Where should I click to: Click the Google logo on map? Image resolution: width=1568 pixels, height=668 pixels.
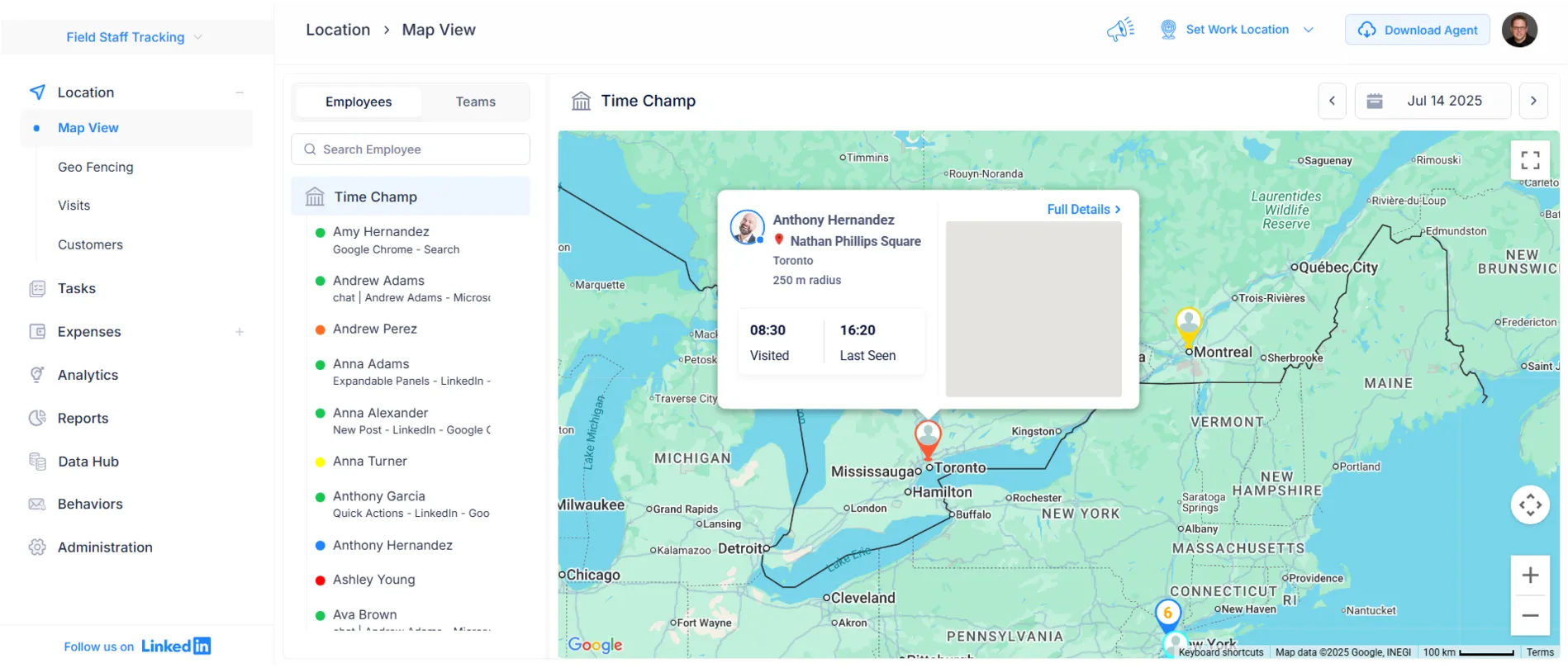596,645
